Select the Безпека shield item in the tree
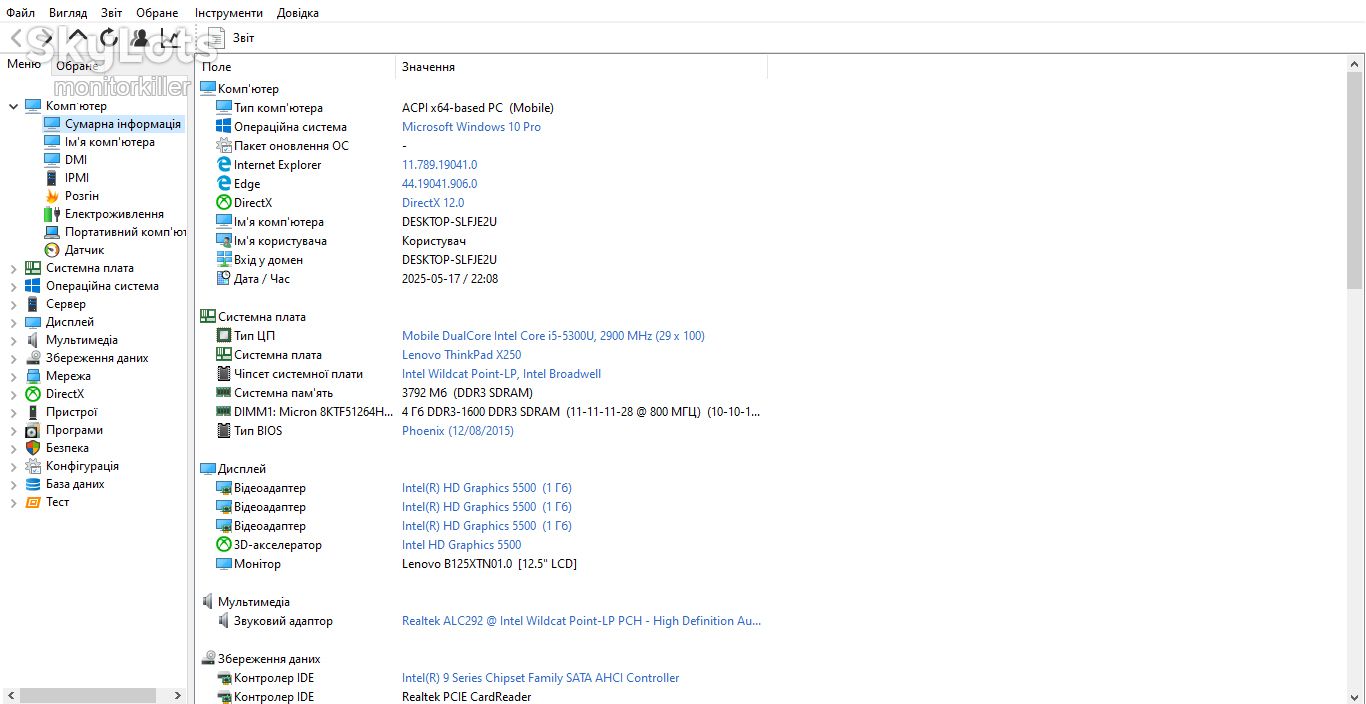Screen dimensions: 1366x704 67,448
